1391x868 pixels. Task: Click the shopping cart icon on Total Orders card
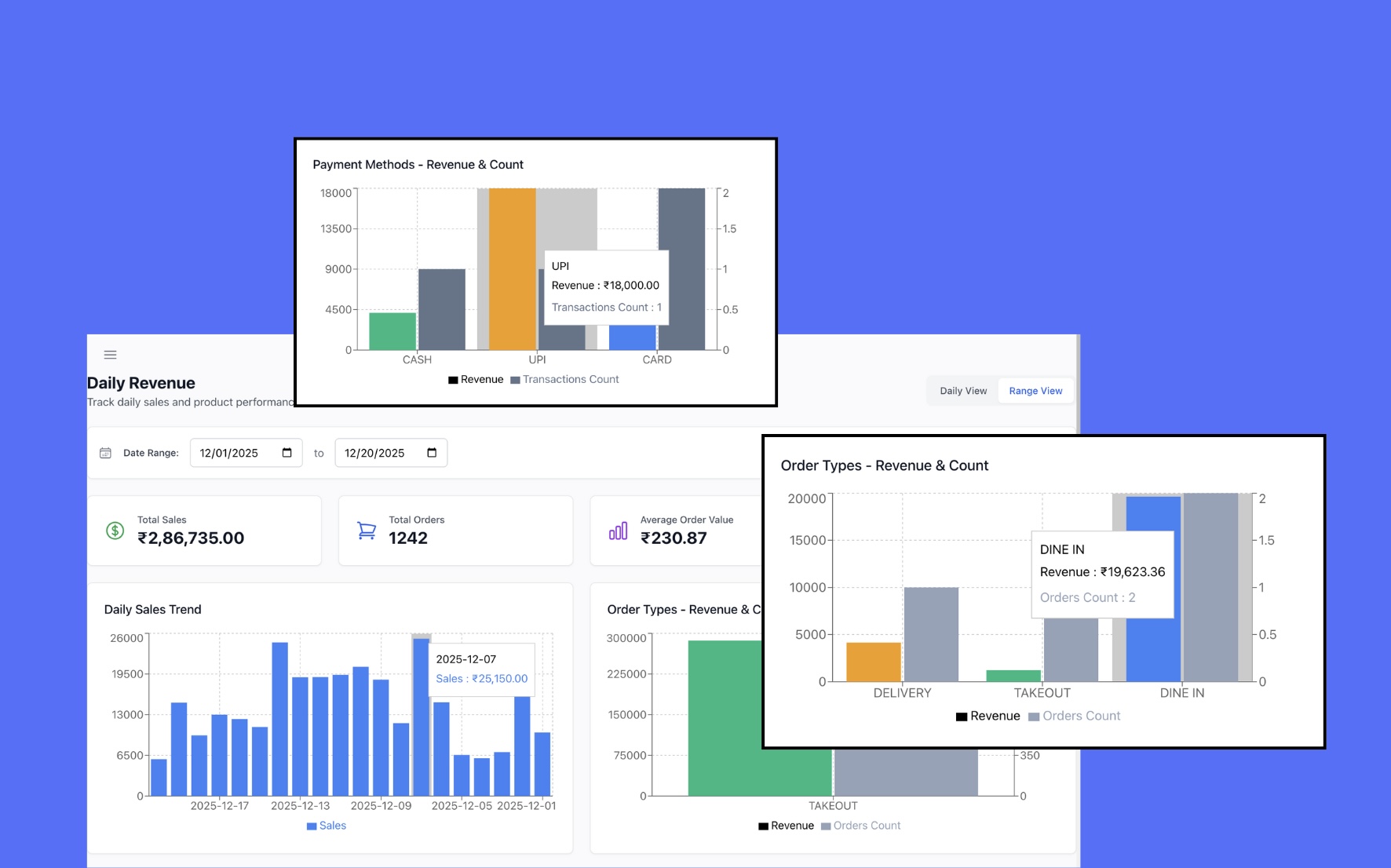367,530
